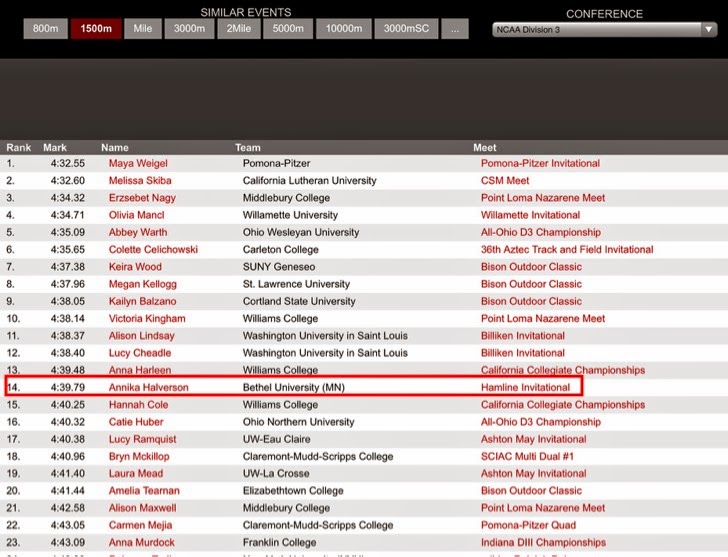Open Erzsebet Nagy's Point Loma Nazarene Meet

tap(543, 198)
